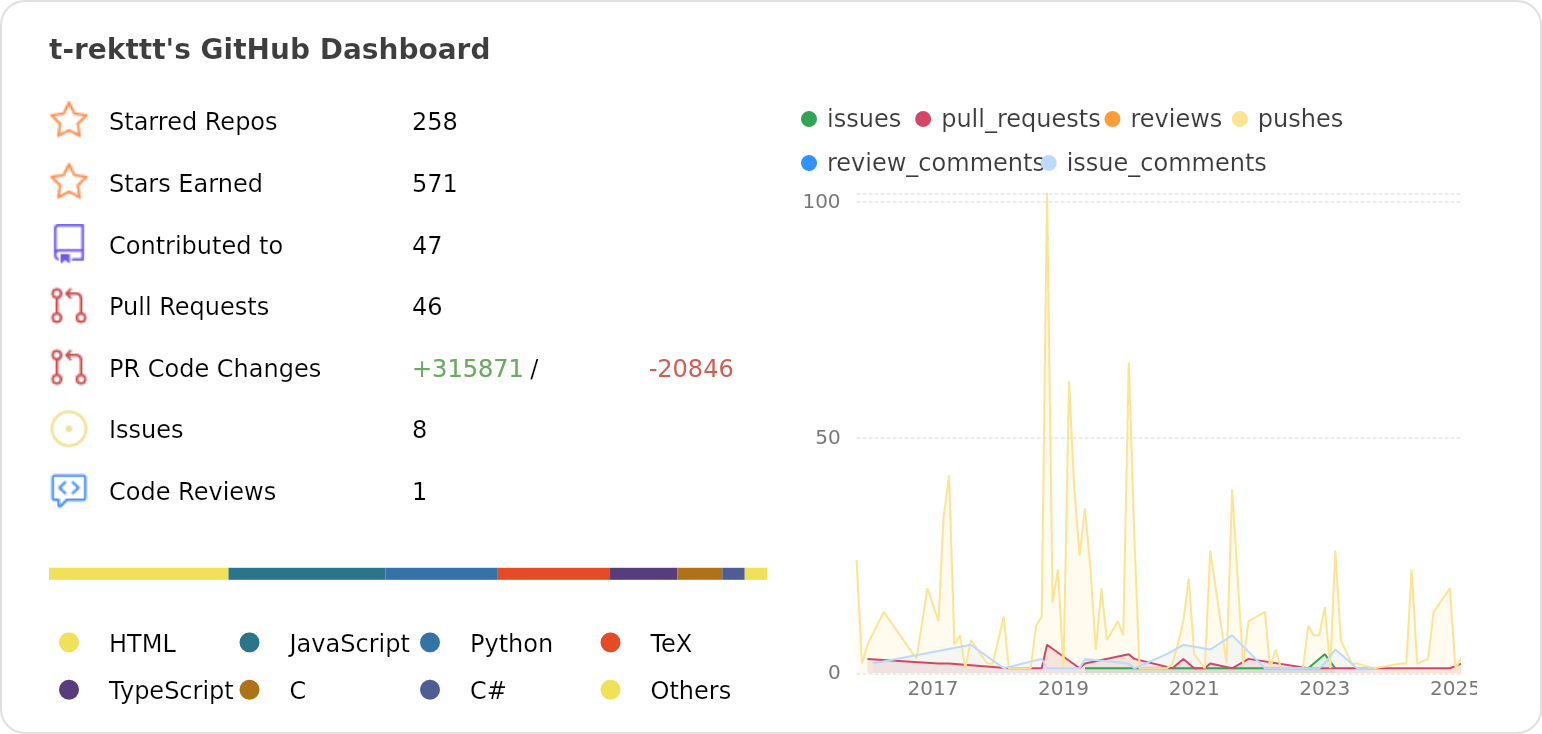Click the PR Code Changes label
The height and width of the screenshot is (734, 1542).
point(215,369)
